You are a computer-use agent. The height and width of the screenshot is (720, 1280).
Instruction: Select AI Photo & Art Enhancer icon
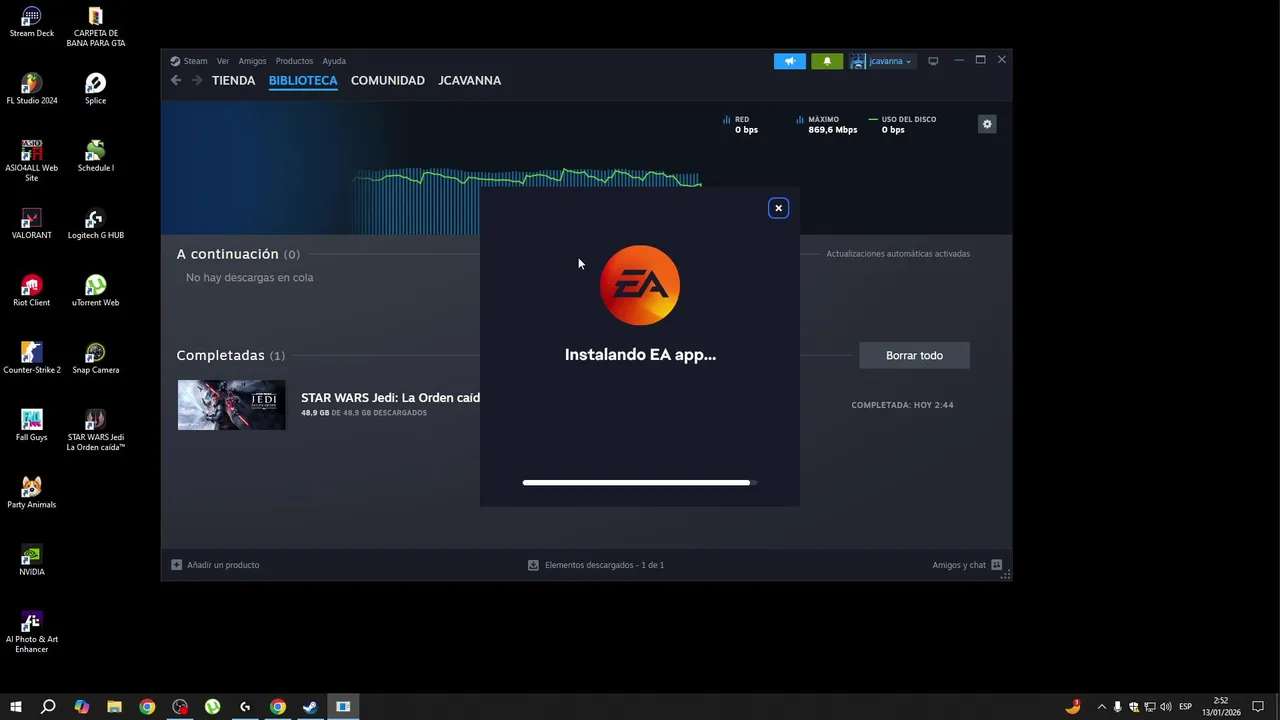point(31,632)
